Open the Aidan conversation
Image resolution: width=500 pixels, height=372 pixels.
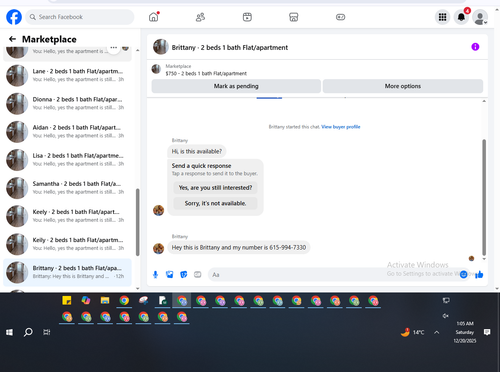[x=67, y=131]
